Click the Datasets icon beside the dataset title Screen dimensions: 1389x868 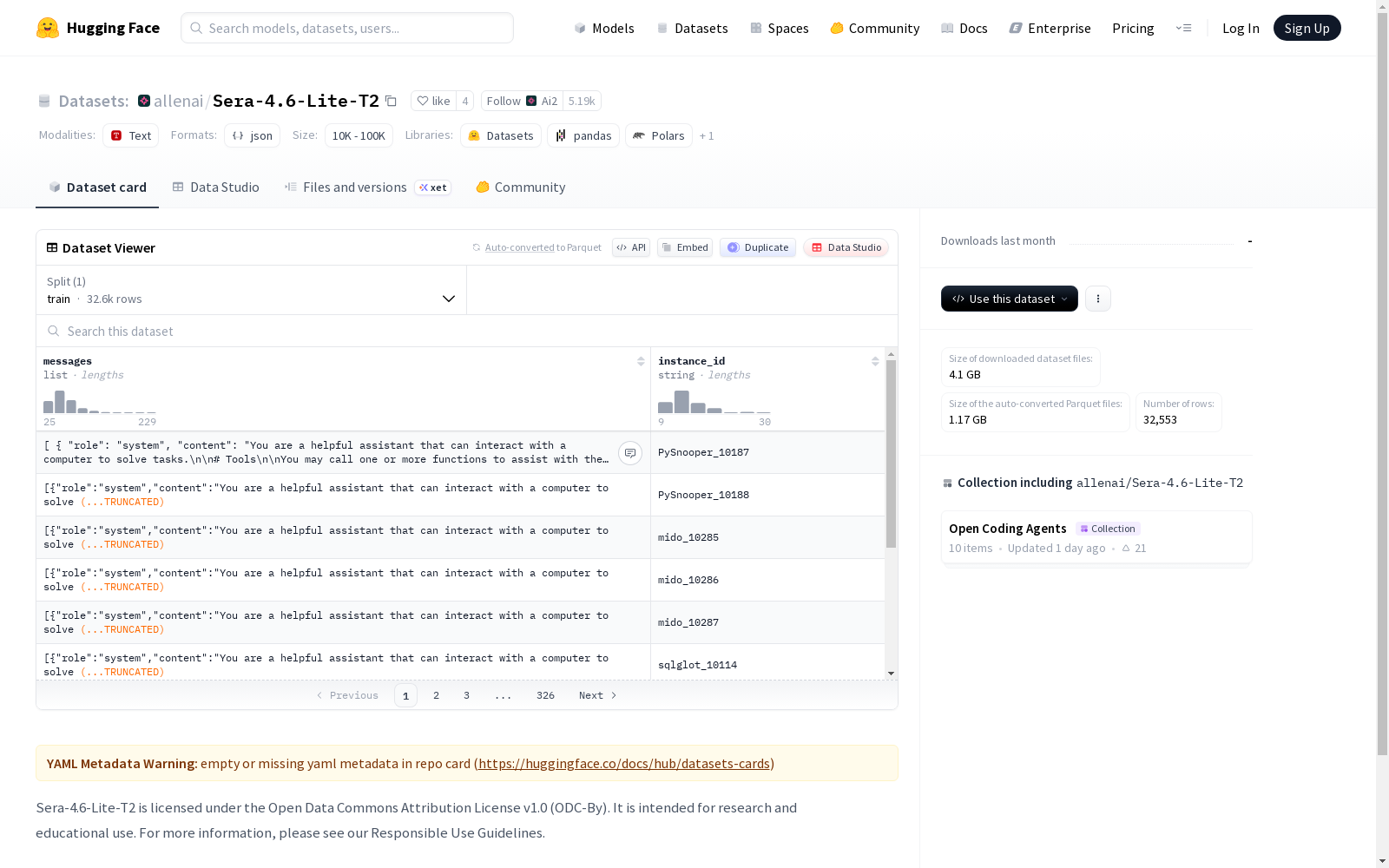pos(44,101)
